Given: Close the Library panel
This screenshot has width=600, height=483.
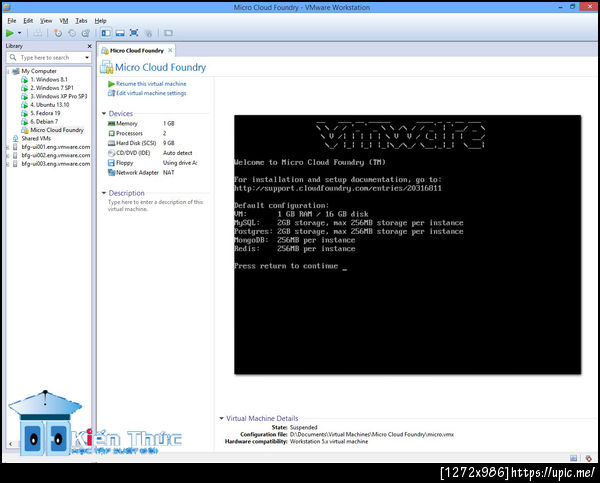Looking at the screenshot, I should [x=90, y=46].
